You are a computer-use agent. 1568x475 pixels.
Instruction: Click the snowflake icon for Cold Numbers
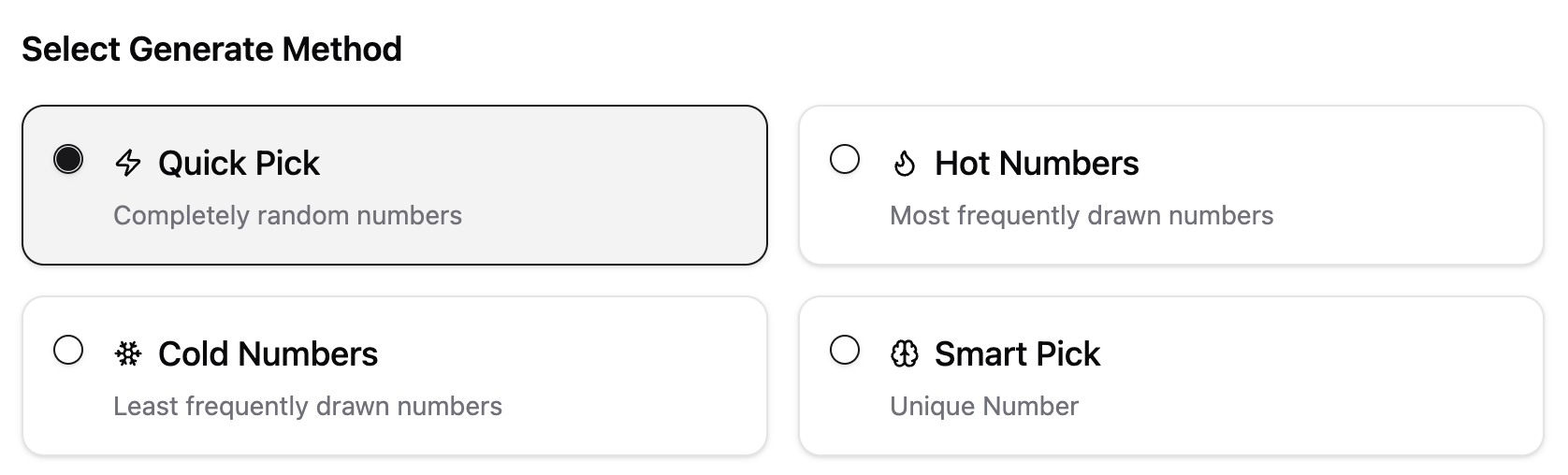click(128, 353)
